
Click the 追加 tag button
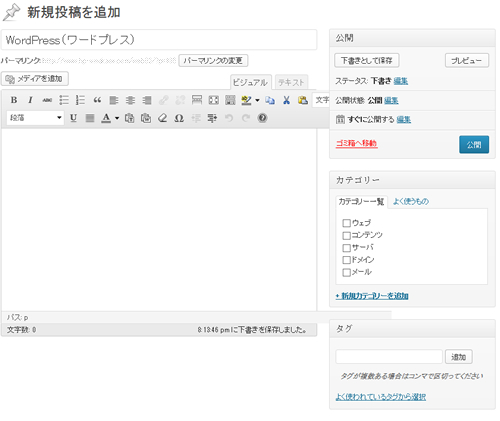click(459, 357)
